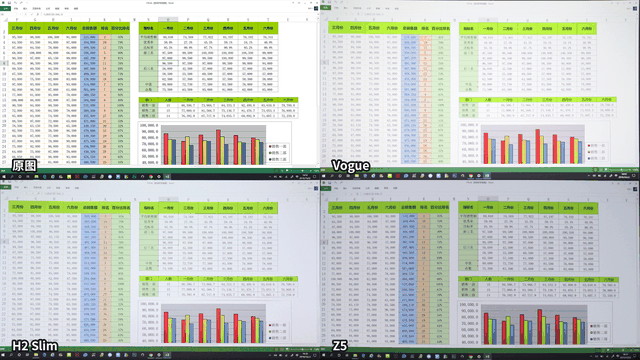Viewport: 640px width, 360px height.
Task: Click the 销售三部 legend entry in 原图 chart
Action: (278, 159)
